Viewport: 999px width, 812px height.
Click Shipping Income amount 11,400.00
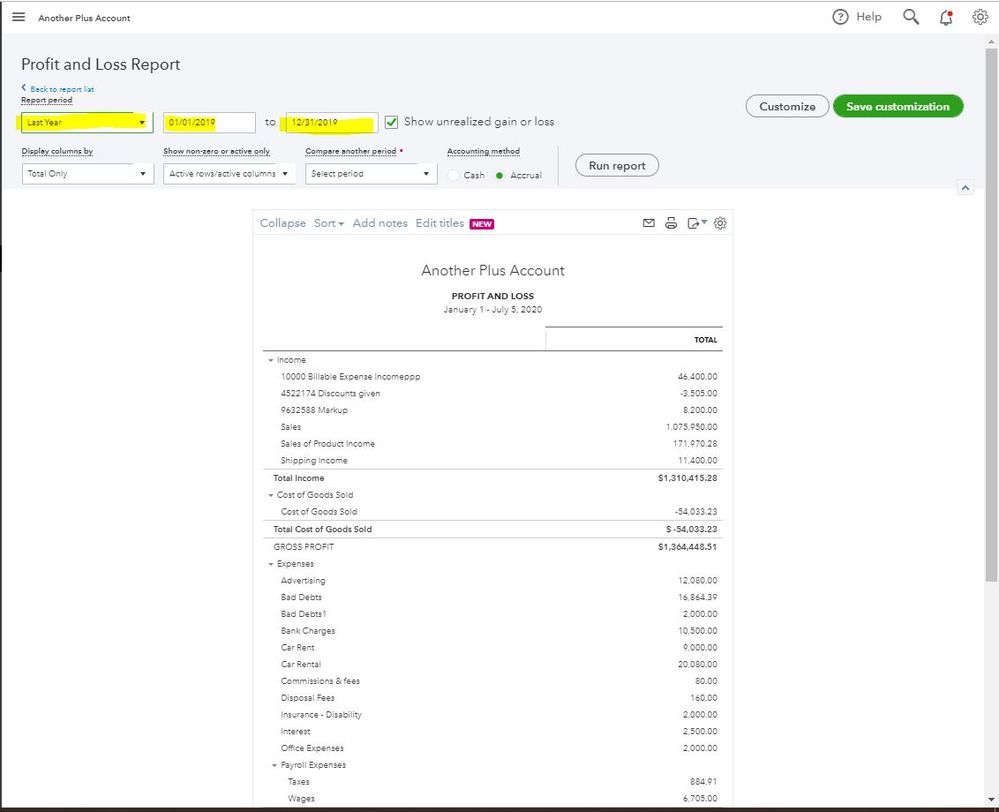[698, 460]
